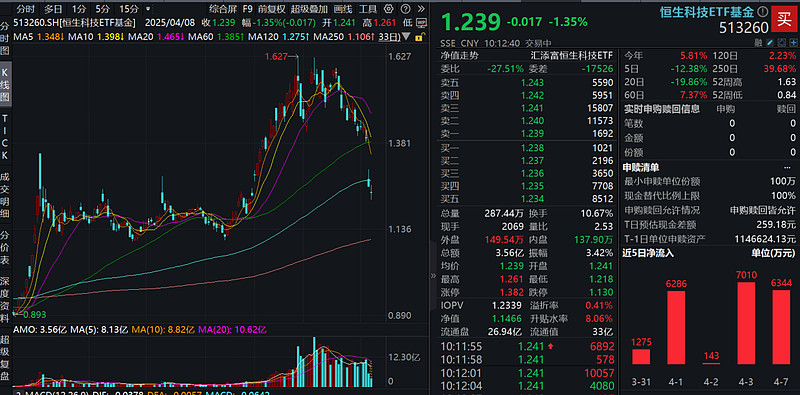Image resolution: width=800 pixels, height=395 pixels.
Task: Open the 成交明细 sidebar tab
Action: pyautogui.click(x=5, y=196)
